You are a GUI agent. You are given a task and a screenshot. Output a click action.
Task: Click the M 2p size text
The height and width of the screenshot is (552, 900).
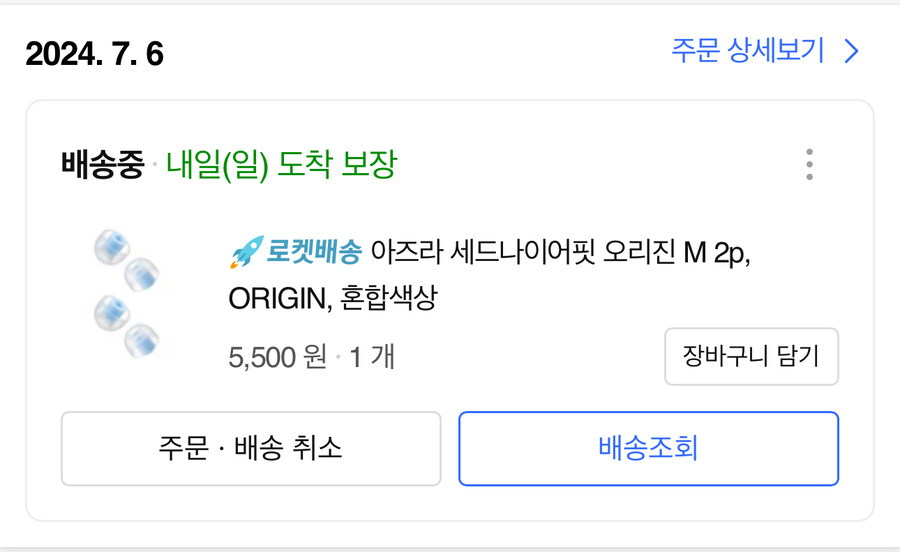coord(716,253)
